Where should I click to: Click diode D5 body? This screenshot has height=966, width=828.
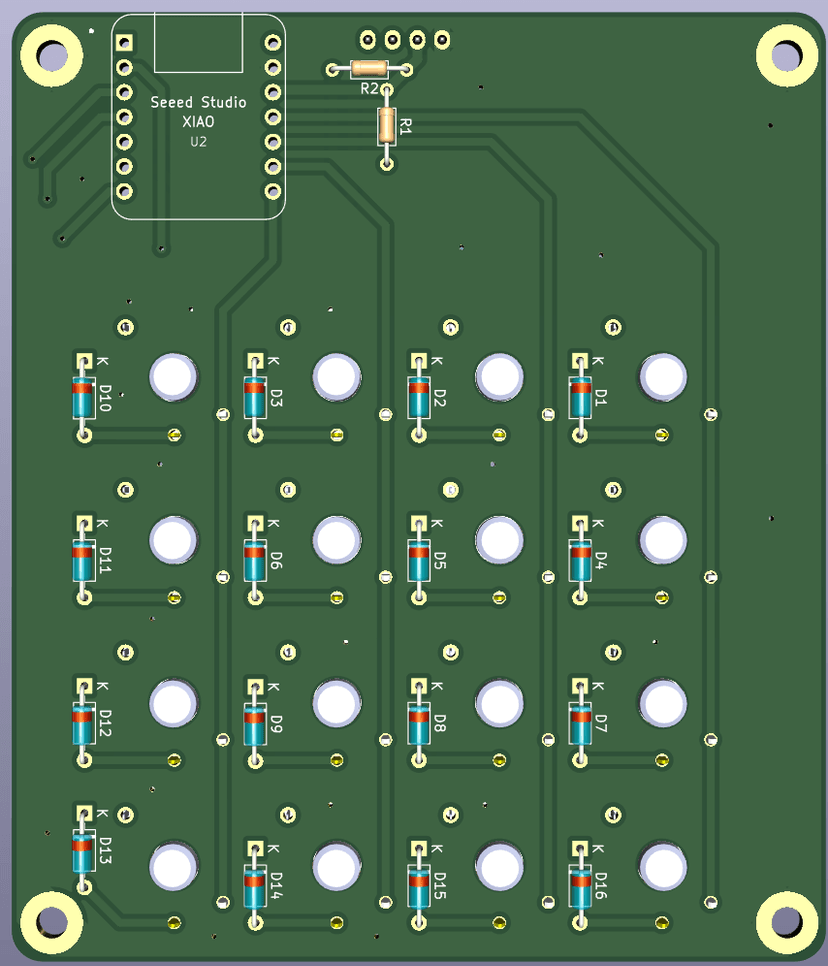(x=418, y=561)
